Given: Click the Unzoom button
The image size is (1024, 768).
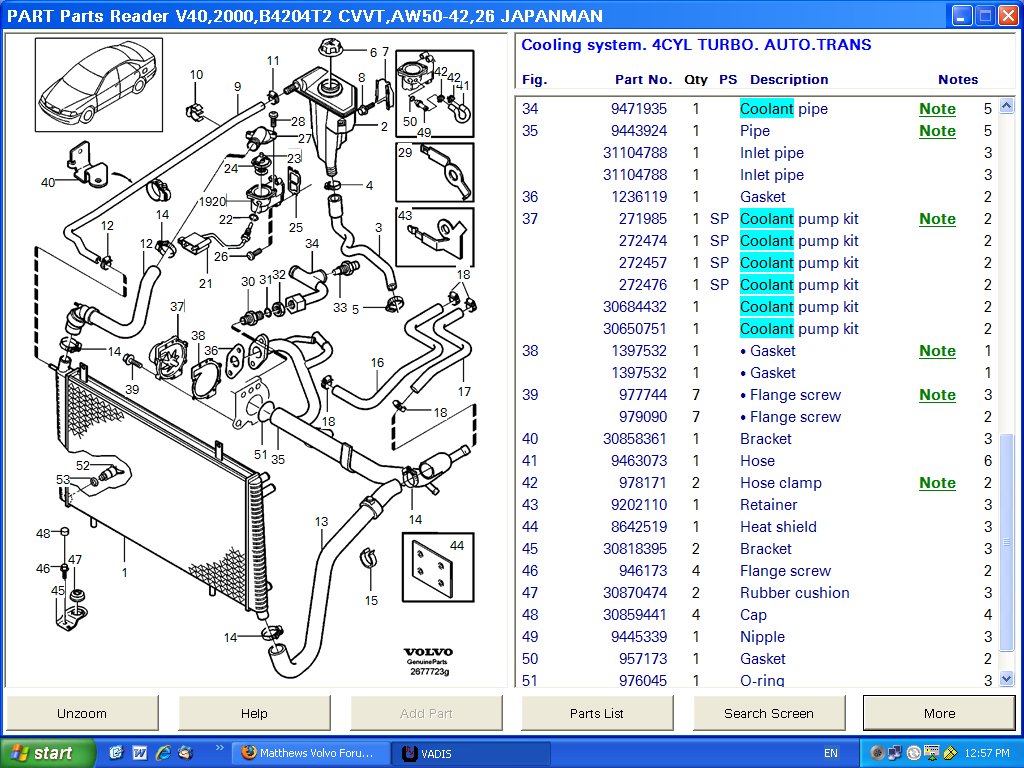Looking at the screenshot, I should pyautogui.click(x=81, y=713).
